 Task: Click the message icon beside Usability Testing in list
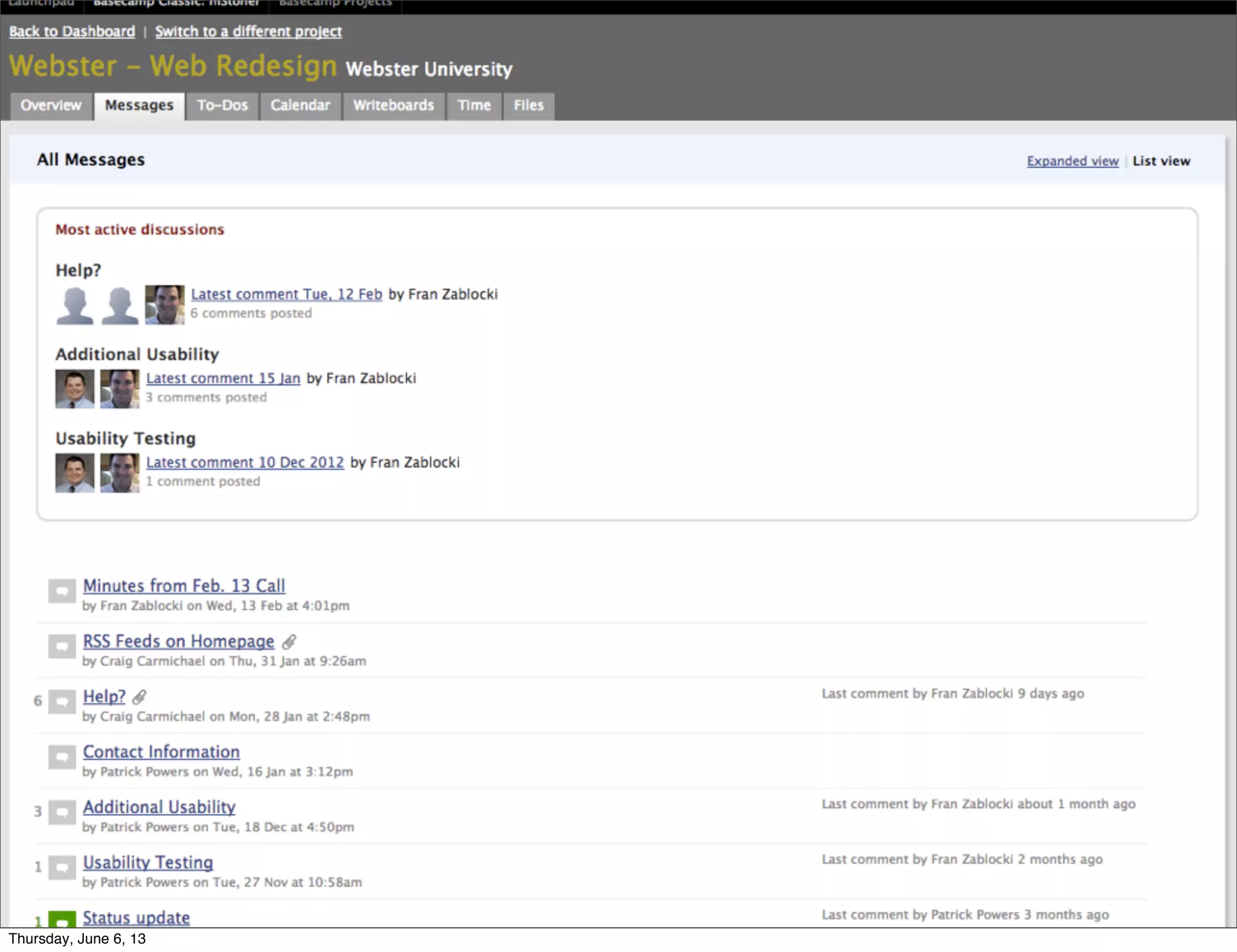[62, 868]
